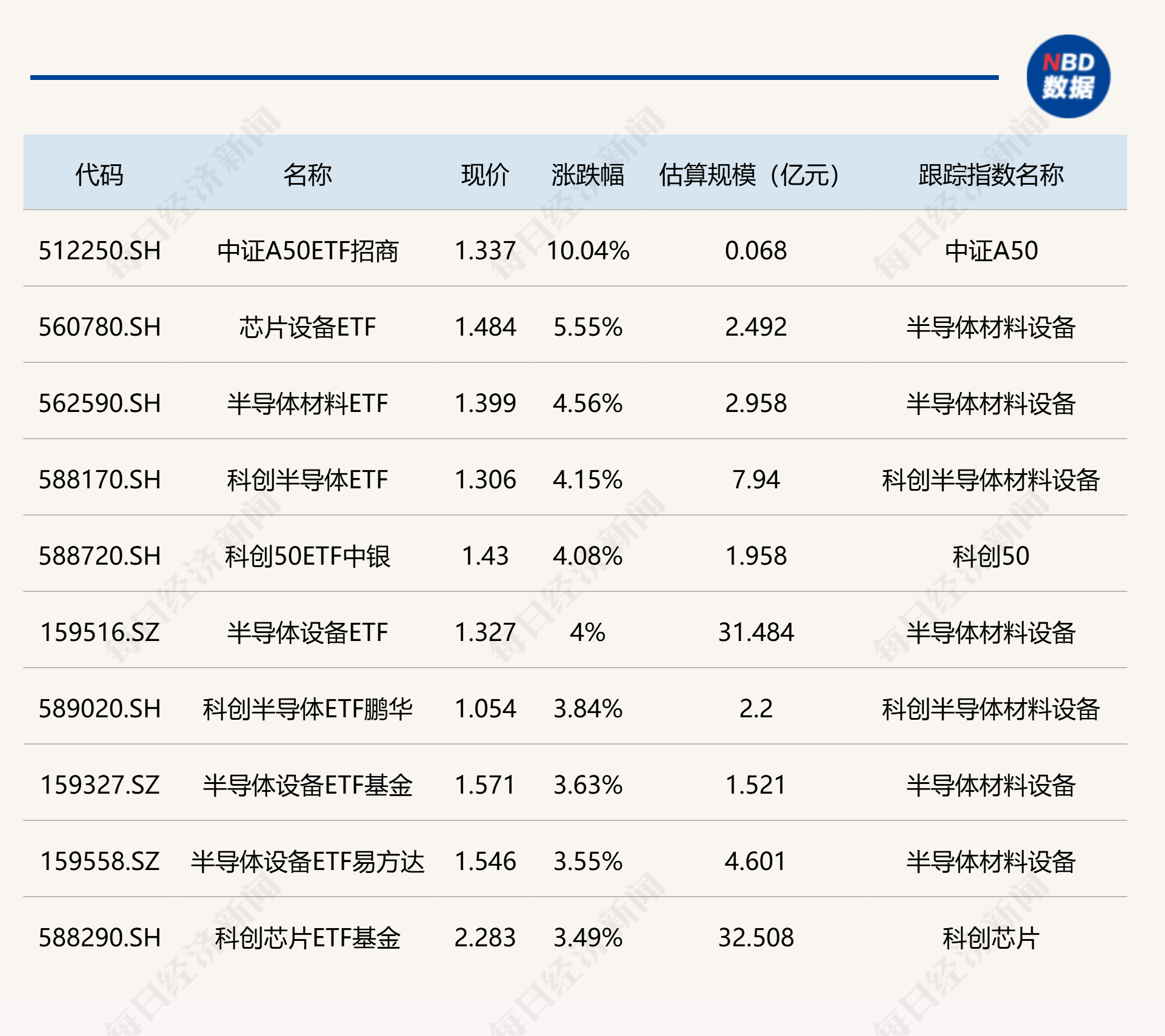This screenshot has width=1165, height=1036.
Task: Click the 跟踪指数名称 column header
Action: tap(990, 174)
